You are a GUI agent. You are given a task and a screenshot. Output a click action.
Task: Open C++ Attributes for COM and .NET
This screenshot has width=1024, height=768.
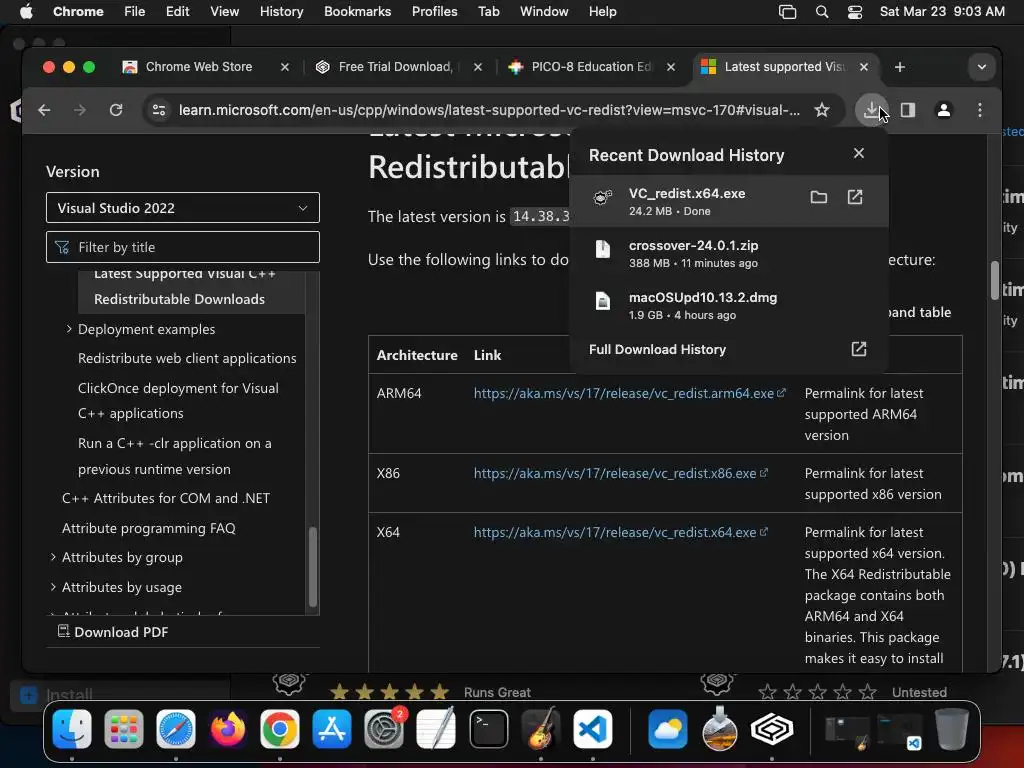[x=166, y=498]
